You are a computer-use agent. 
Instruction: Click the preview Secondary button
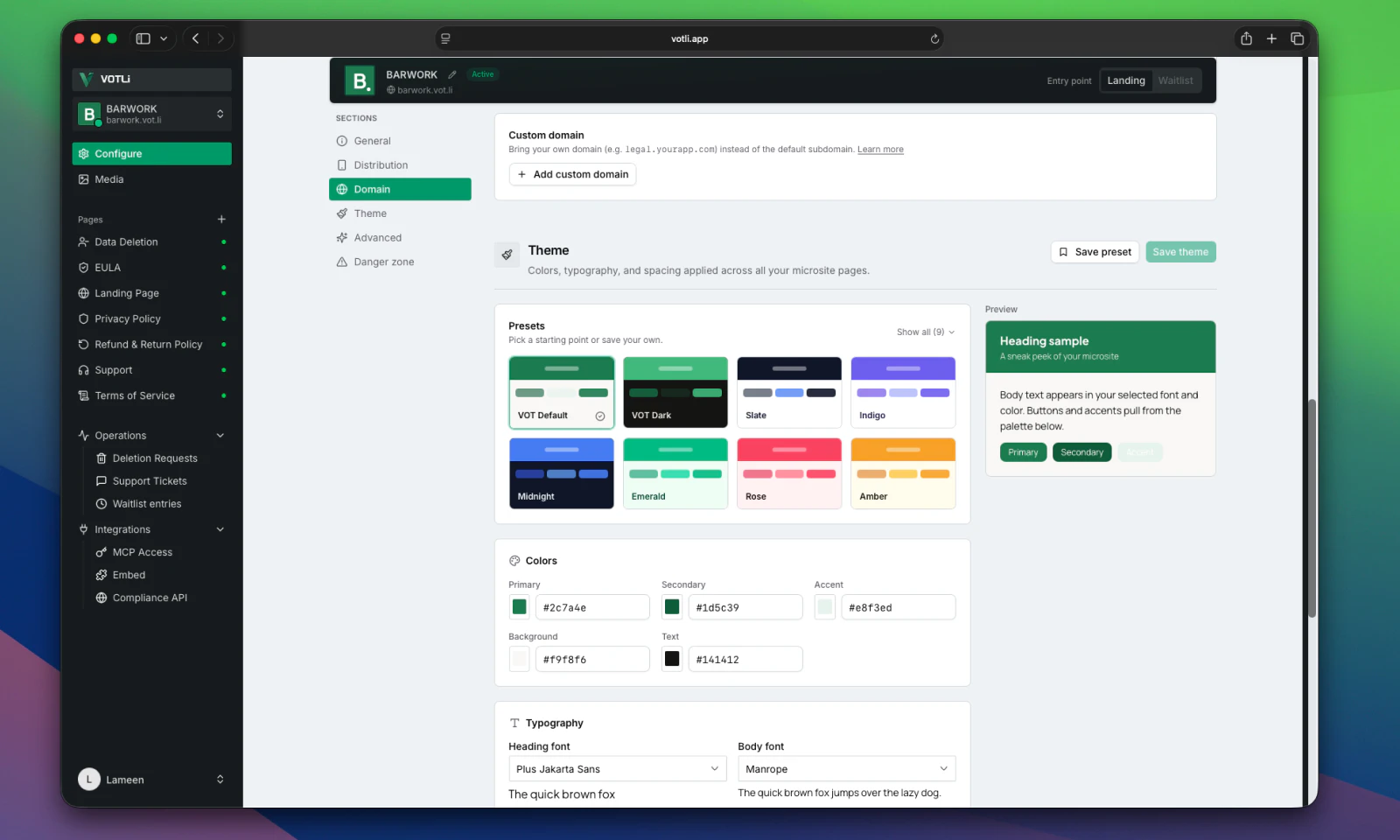[x=1081, y=452]
